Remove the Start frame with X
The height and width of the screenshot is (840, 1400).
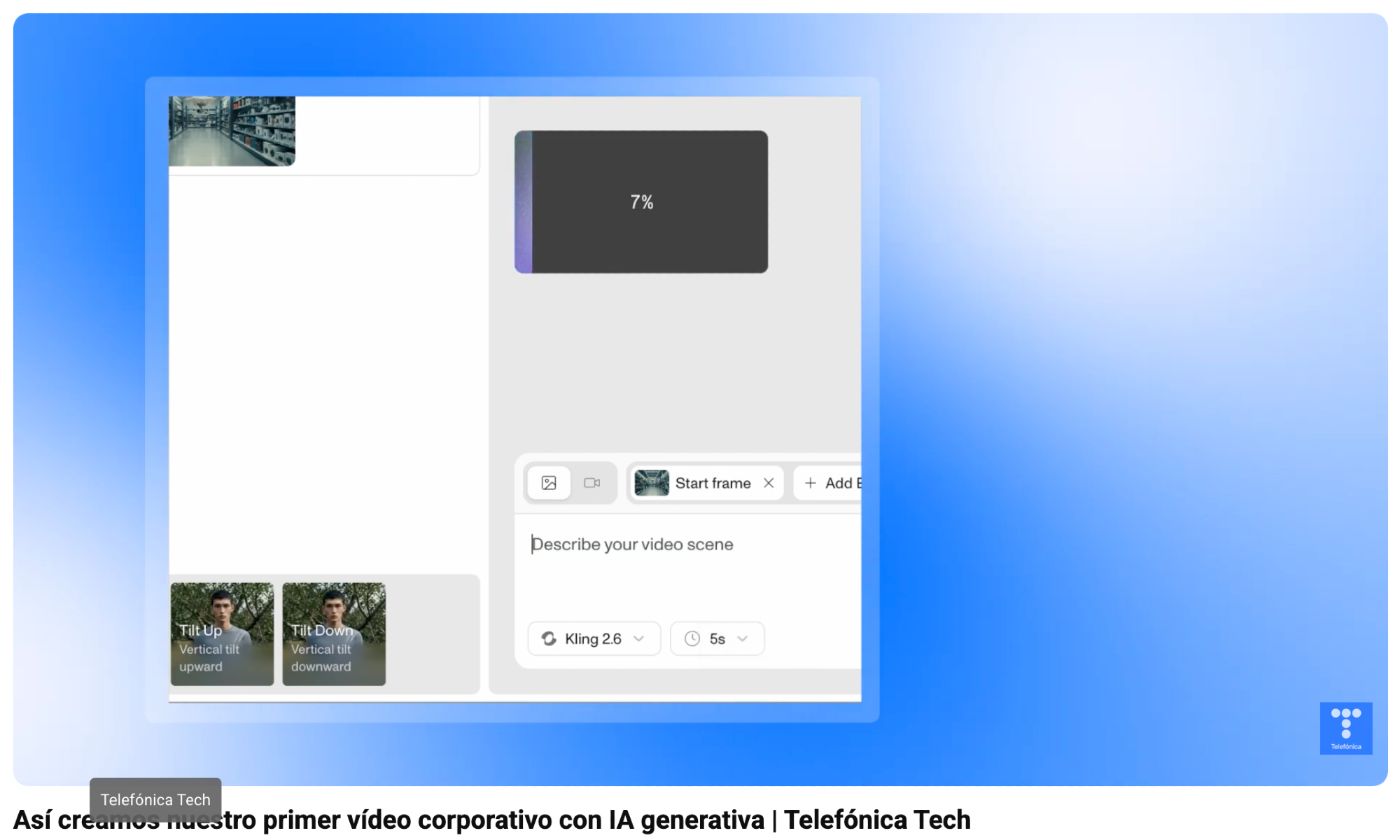coord(769,483)
